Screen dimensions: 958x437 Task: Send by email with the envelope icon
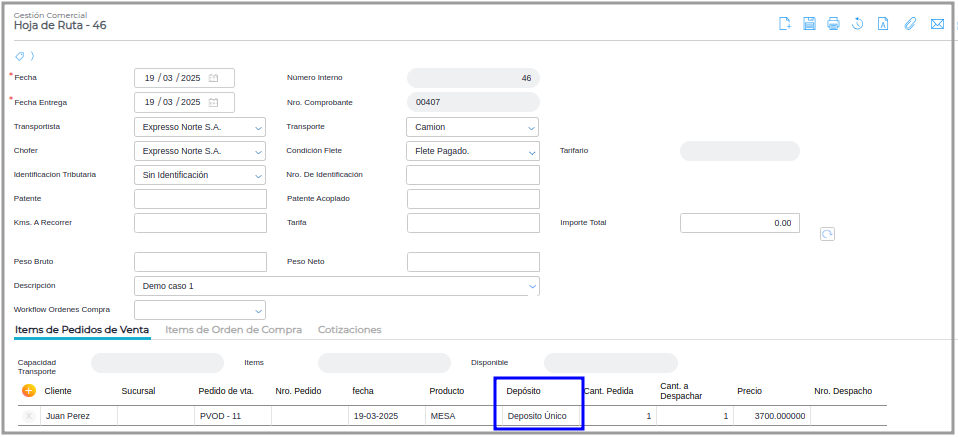click(x=937, y=24)
